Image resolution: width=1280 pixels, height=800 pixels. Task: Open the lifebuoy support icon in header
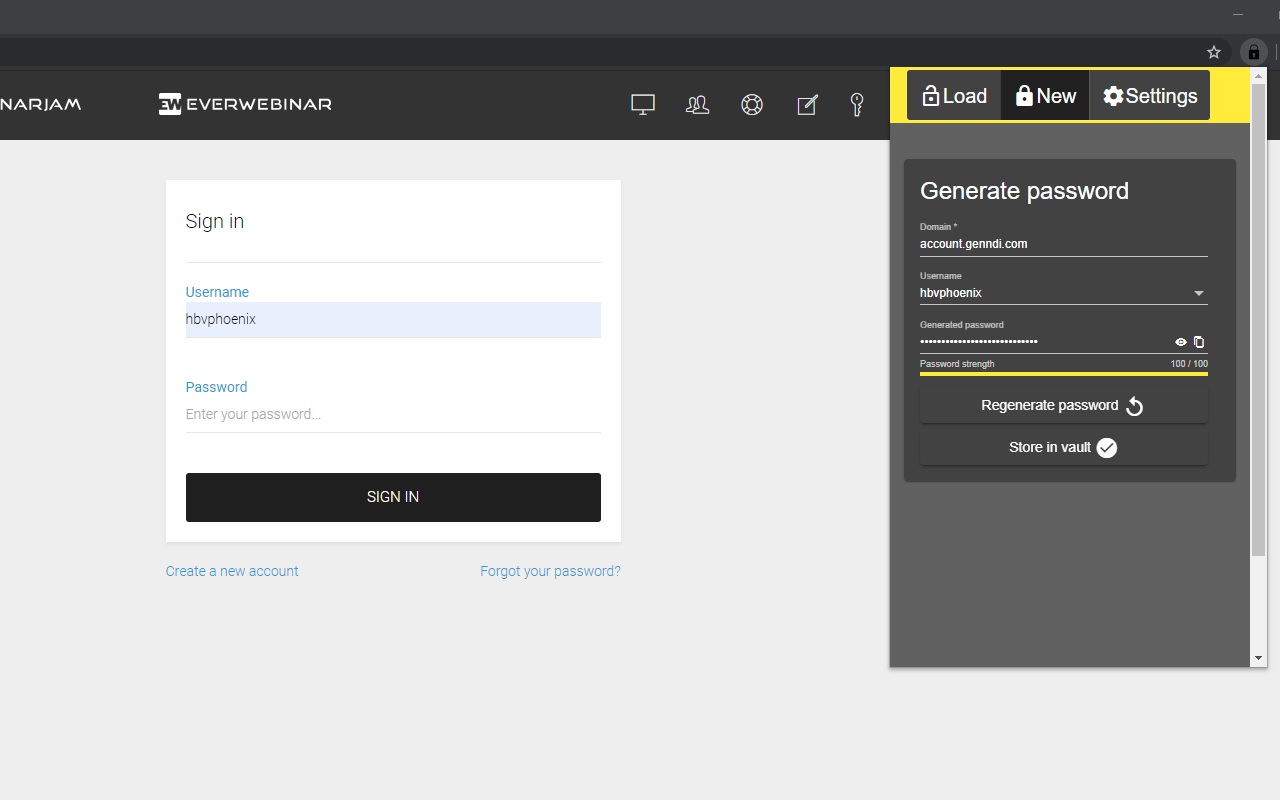[x=752, y=104]
